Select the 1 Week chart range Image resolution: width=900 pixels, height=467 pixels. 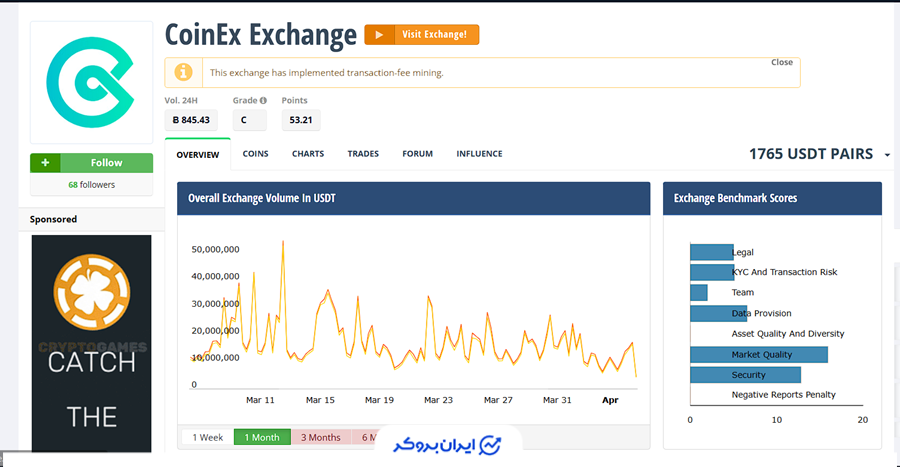tap(207, 437)
